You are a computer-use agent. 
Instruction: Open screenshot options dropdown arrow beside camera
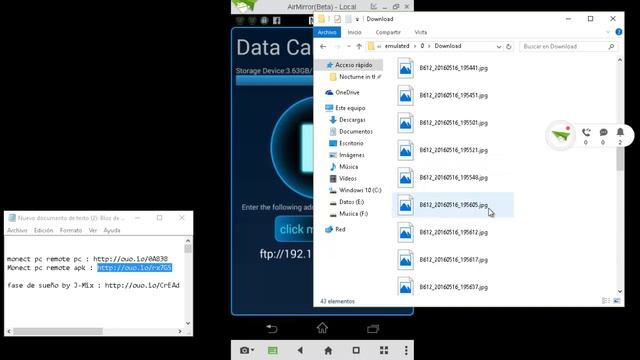253,350
